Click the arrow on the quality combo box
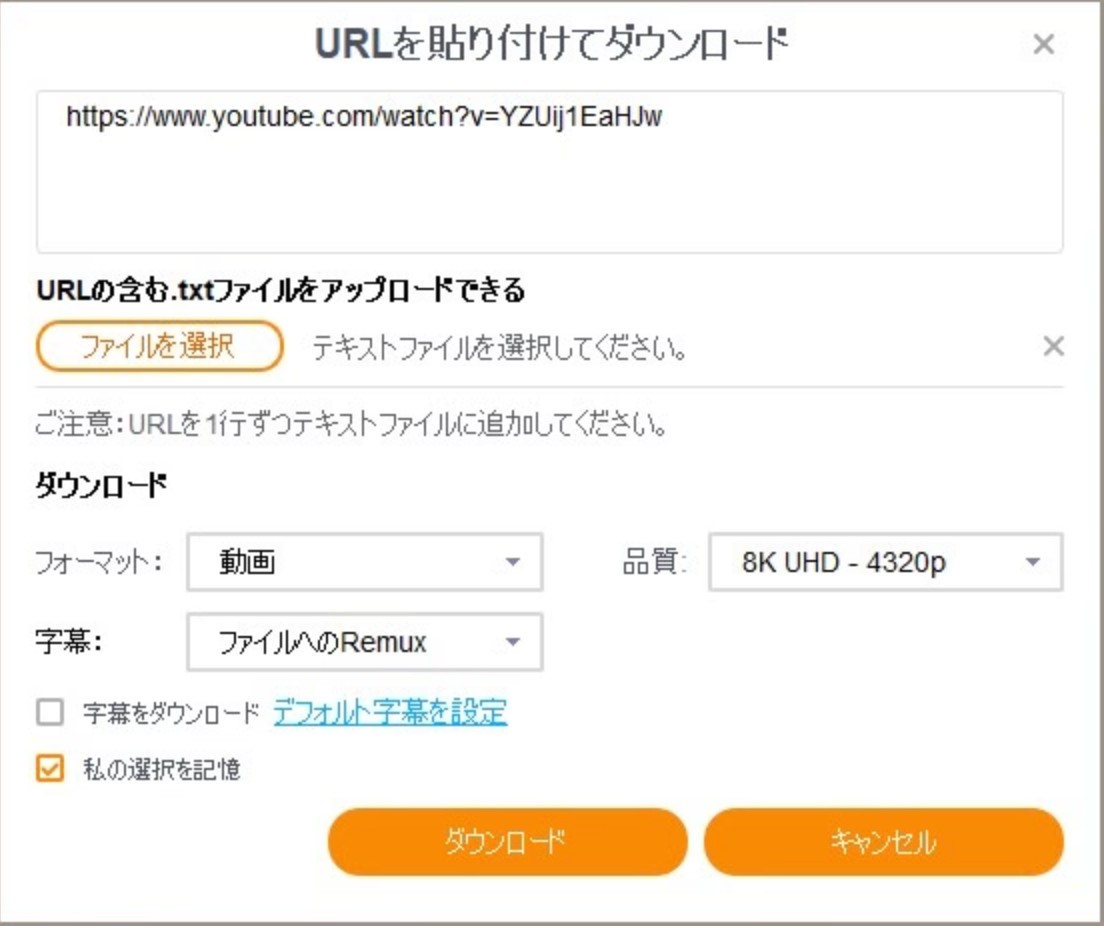1104x928 pixels. pos(1033,562)
